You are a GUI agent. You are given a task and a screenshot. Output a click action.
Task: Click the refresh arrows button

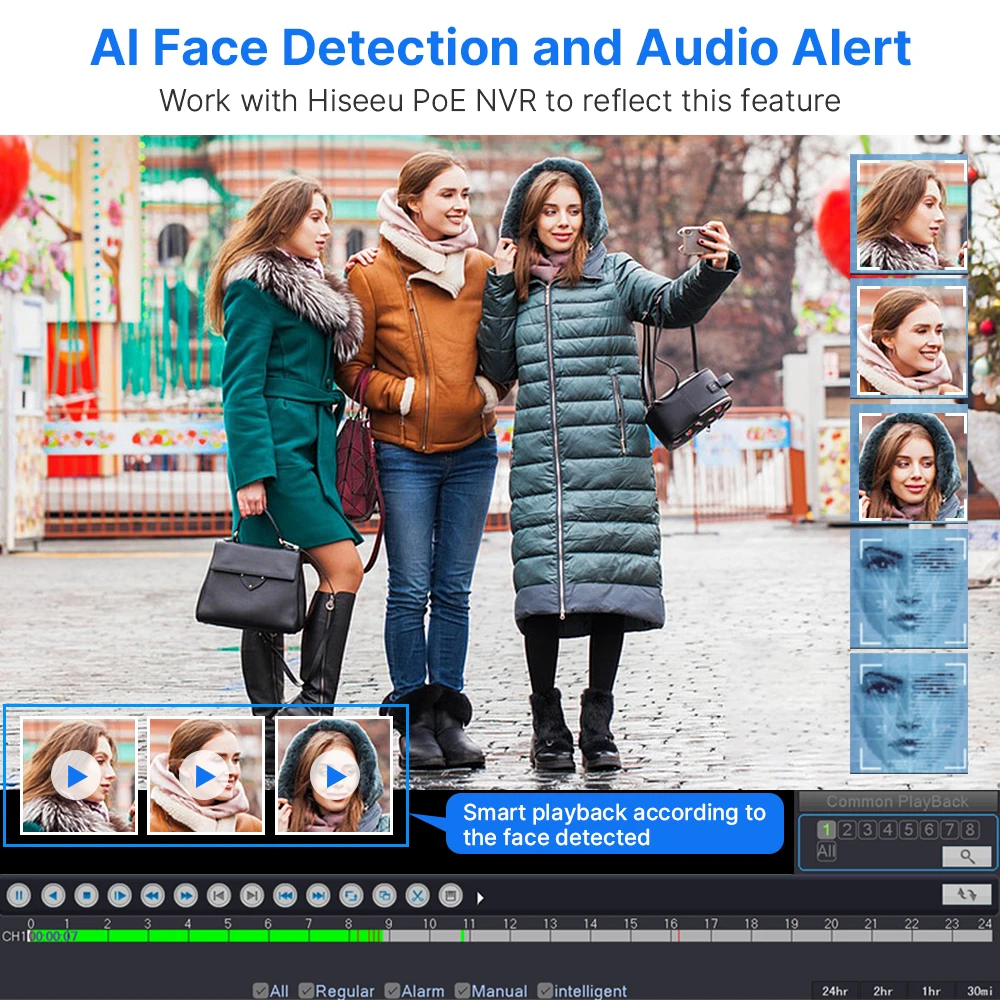(966, 894)
